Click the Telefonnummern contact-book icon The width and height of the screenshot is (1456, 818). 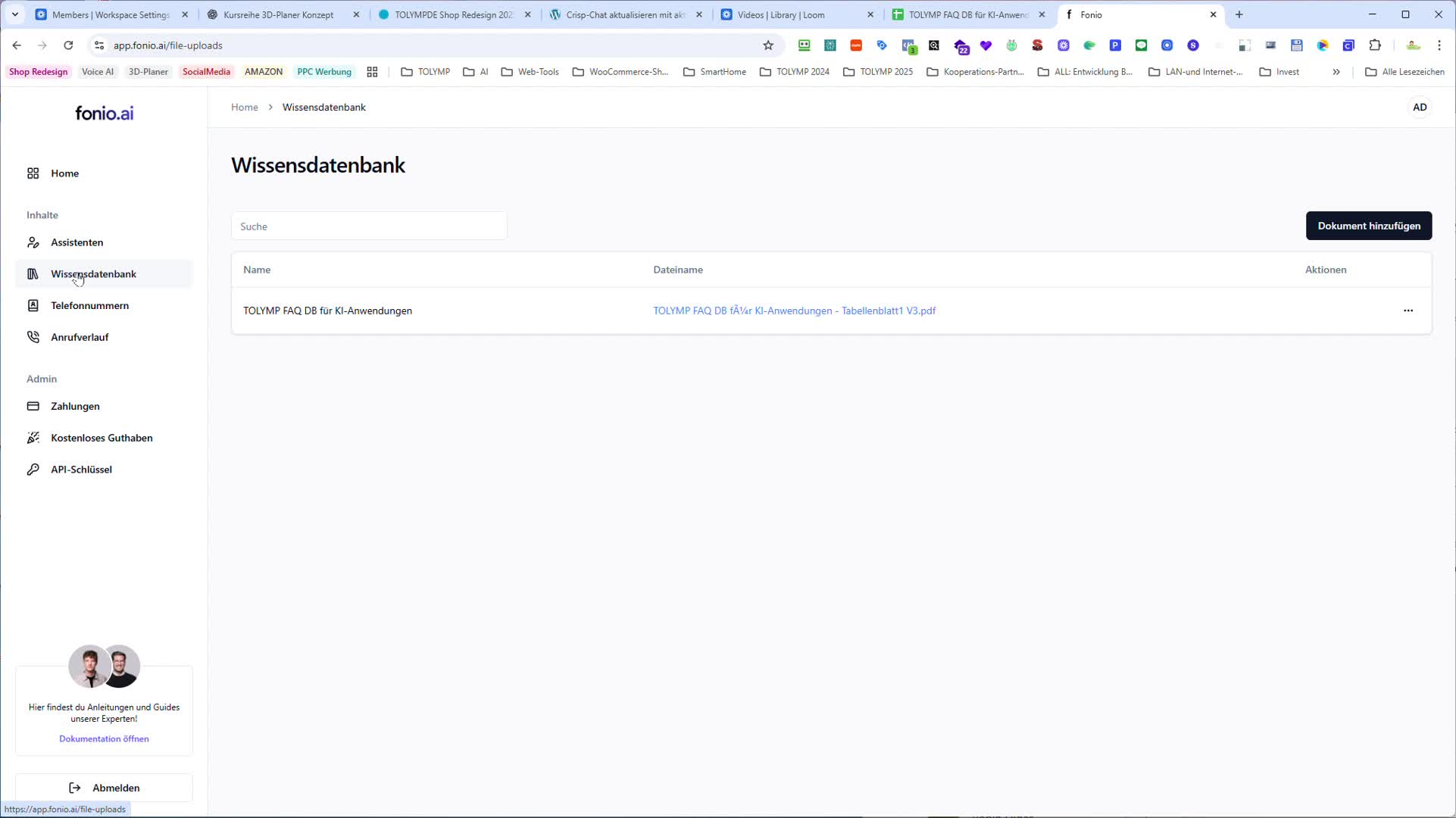coord(33,305)
